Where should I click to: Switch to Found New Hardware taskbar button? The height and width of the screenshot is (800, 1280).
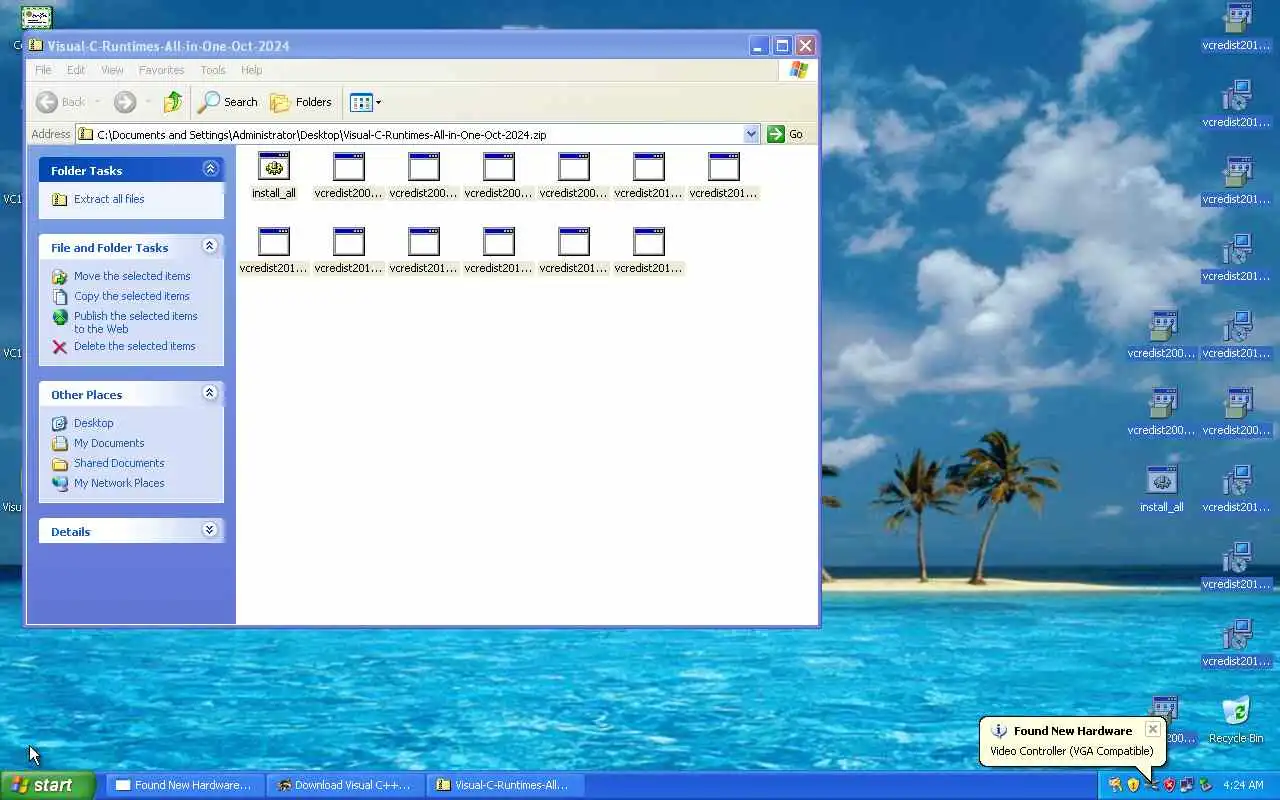[185, 785]
